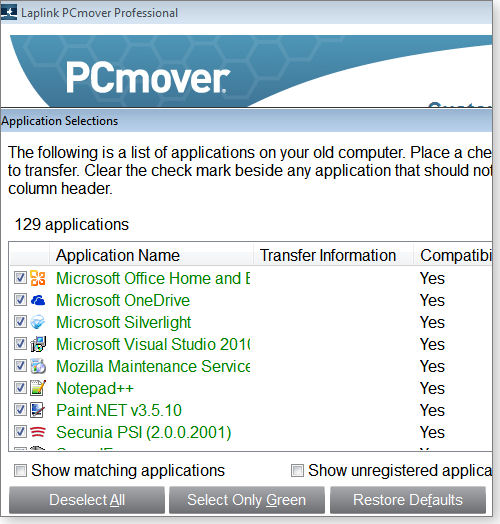
Task: Click Yes compatibility for Paint.NET
Action: click(432, 410)
